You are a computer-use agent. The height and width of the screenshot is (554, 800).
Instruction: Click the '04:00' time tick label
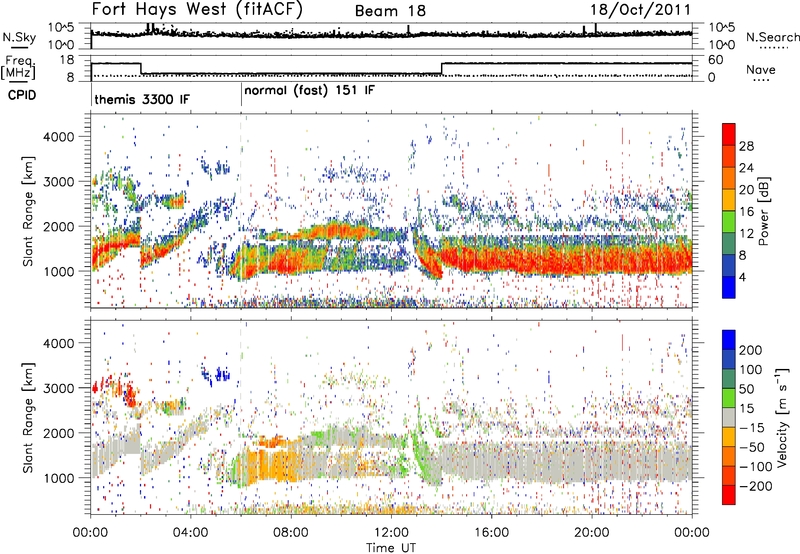[190, 533]
